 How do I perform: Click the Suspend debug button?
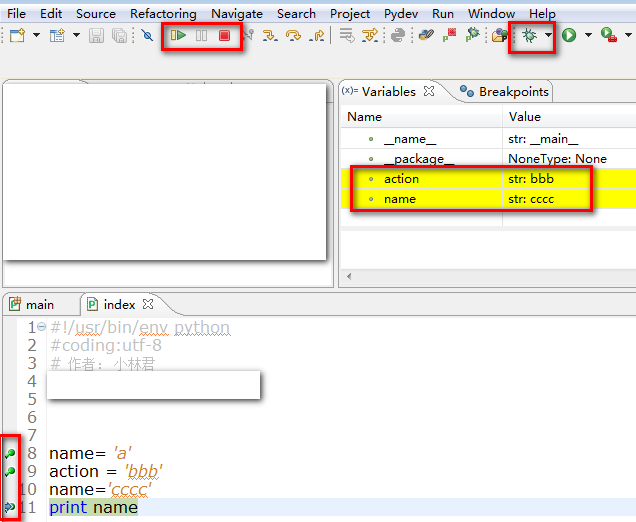coord(202,35)
